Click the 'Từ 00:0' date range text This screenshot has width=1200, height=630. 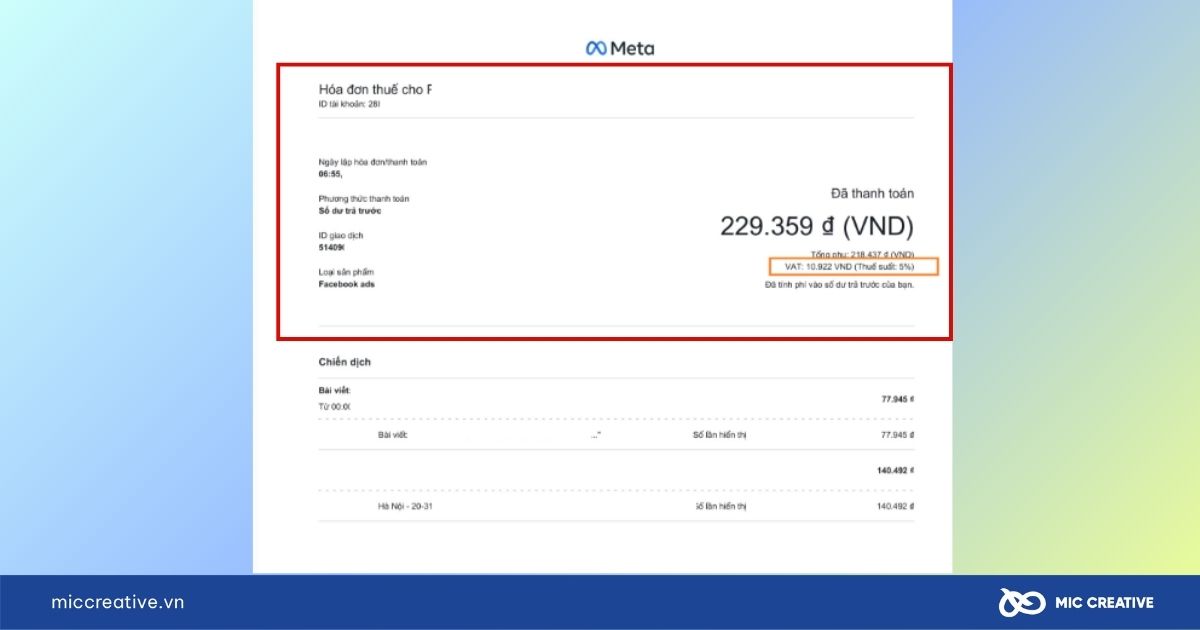(x=334, y=407)
